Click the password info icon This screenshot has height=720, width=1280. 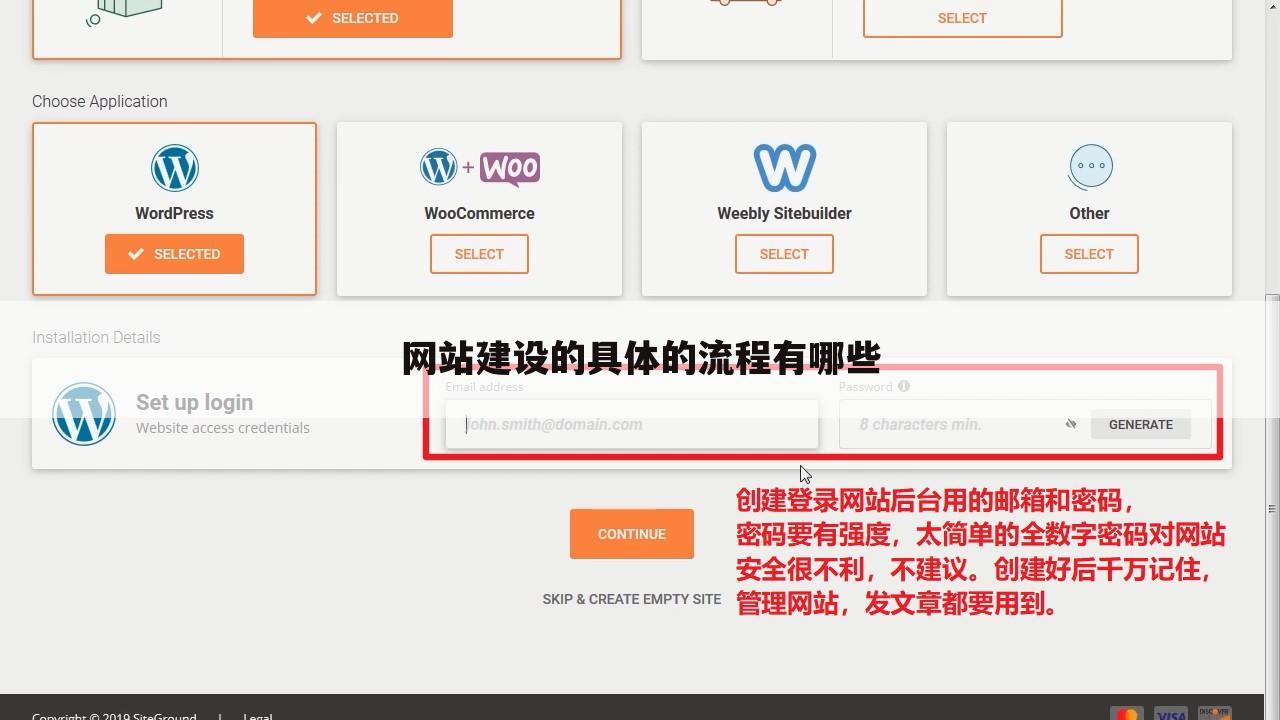(904, 386)
